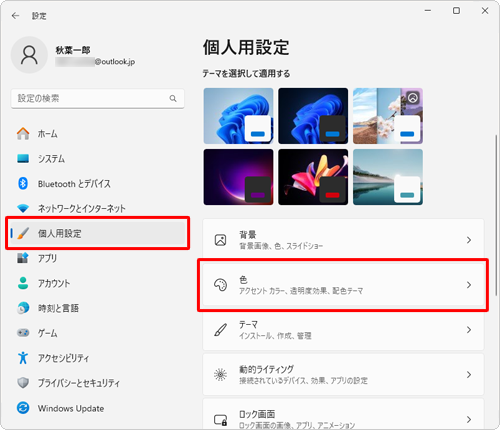
Task: Open ネットワークとインターネット settings
Action: (x=97, y=209)
